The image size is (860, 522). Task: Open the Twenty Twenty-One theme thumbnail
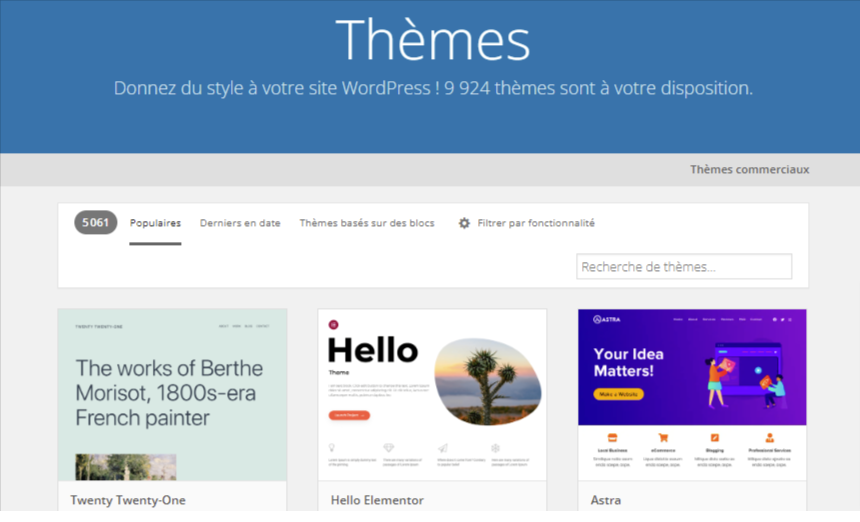(172, 394)
